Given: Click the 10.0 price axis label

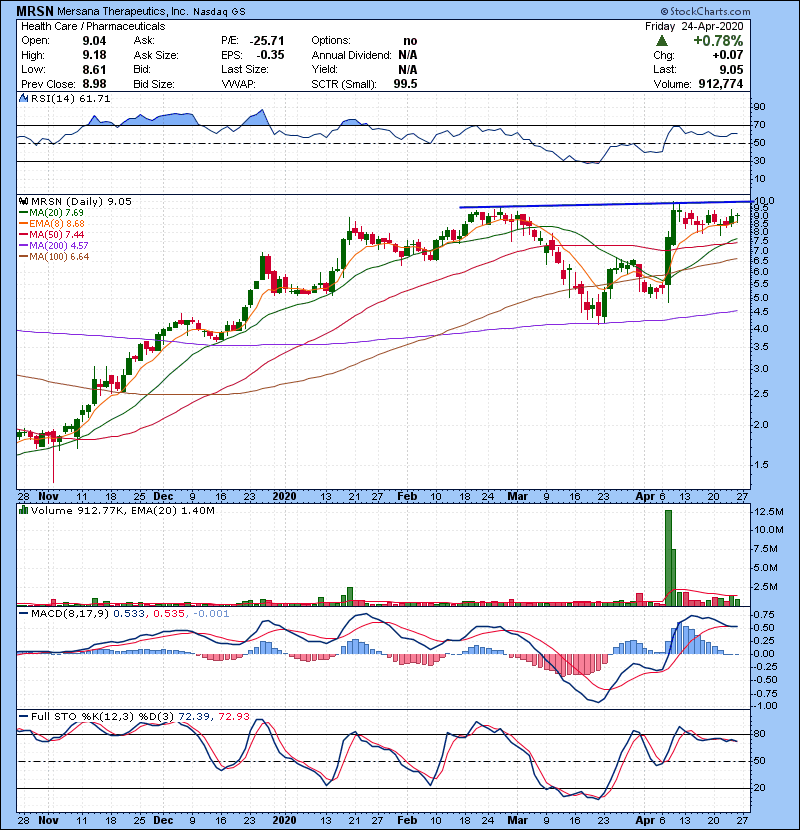Looking at the screenshot, I should pos(764,201).
